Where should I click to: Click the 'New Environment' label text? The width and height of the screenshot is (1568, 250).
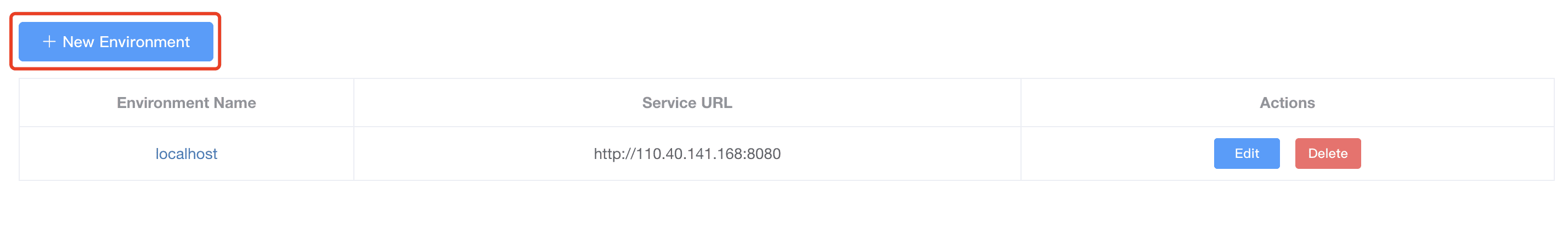pos(126,41)
